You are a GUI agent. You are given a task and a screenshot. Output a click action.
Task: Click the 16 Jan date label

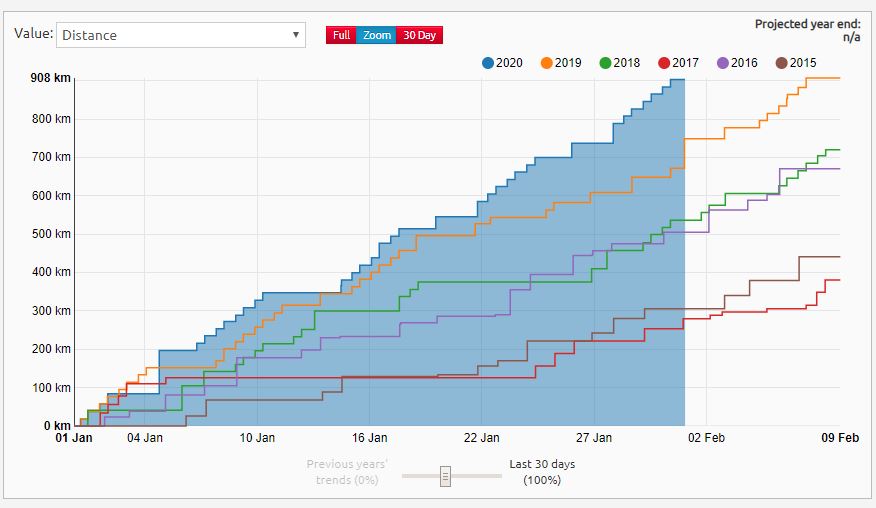[x=369, y=438]
